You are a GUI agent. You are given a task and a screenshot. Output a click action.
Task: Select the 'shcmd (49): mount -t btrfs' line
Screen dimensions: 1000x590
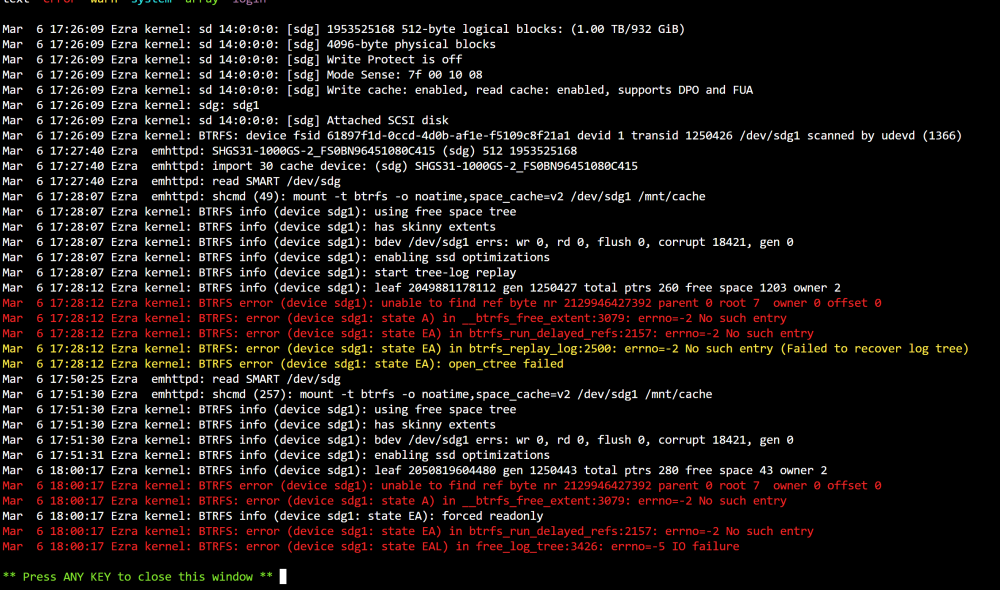(x=354, y=196)
